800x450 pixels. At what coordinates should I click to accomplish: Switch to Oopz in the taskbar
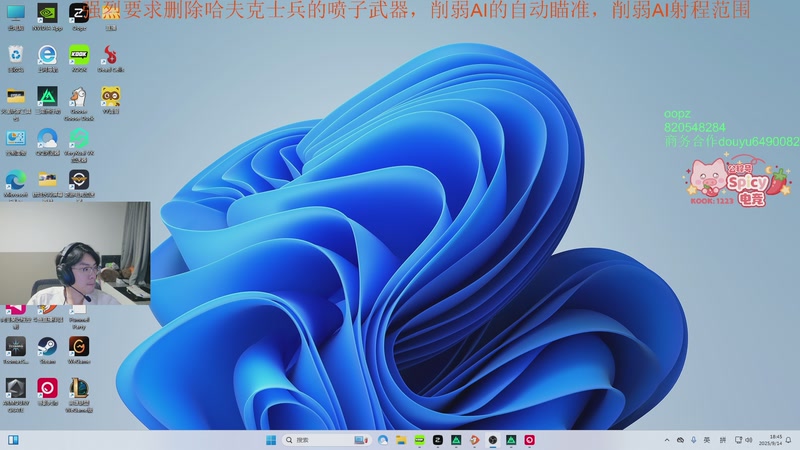(438, 440)
